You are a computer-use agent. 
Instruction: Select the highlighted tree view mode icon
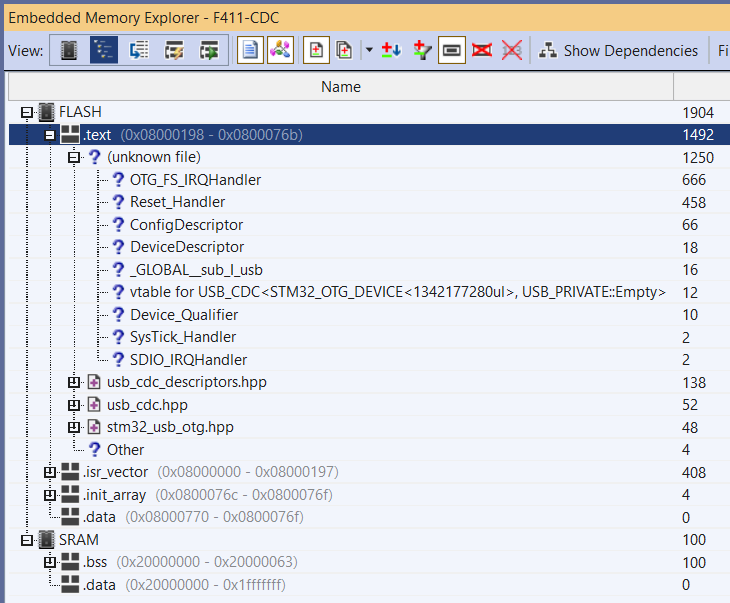(x=104, y=50)
